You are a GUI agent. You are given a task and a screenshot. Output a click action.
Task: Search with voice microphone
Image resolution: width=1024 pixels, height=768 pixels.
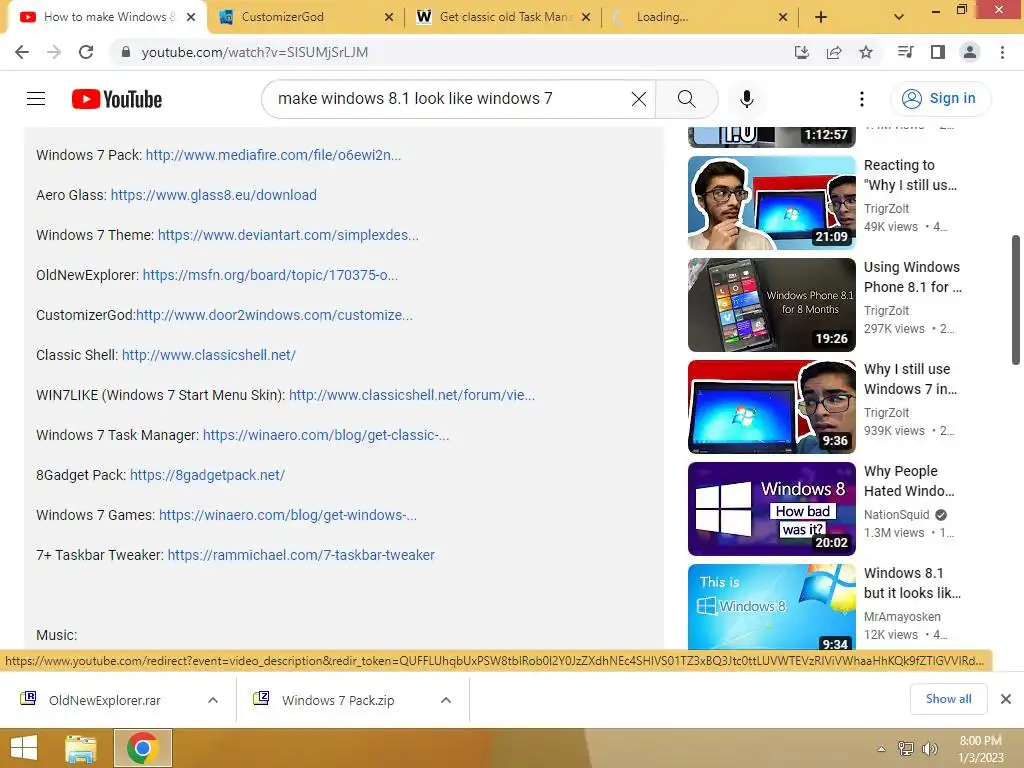[x=746, y=99]
